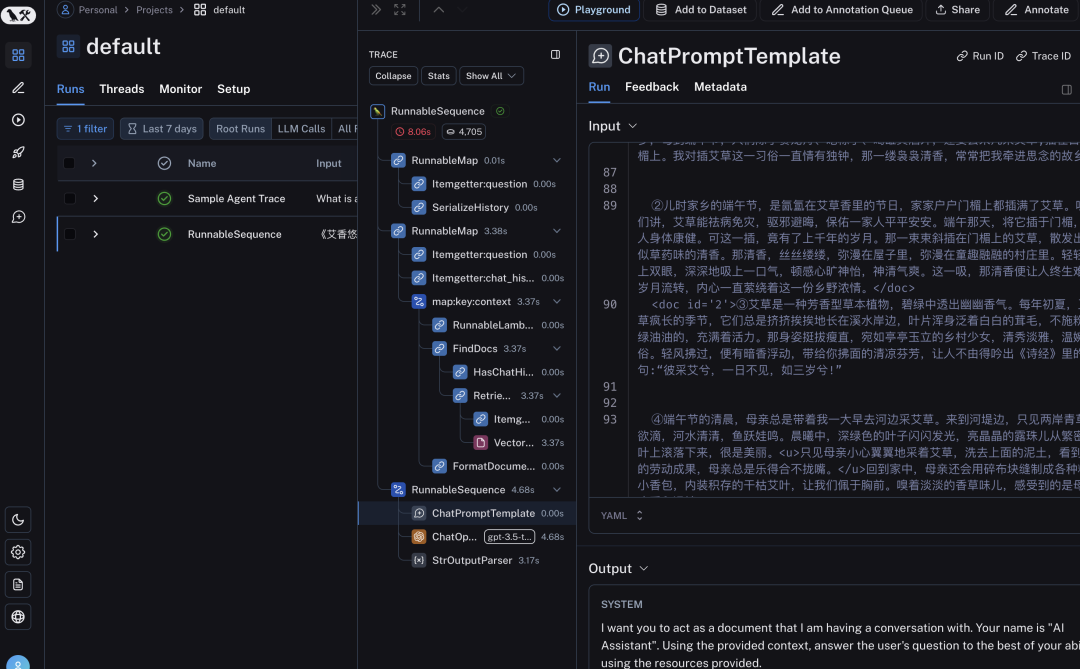Open the Monitor tab

tap(180, 89)
